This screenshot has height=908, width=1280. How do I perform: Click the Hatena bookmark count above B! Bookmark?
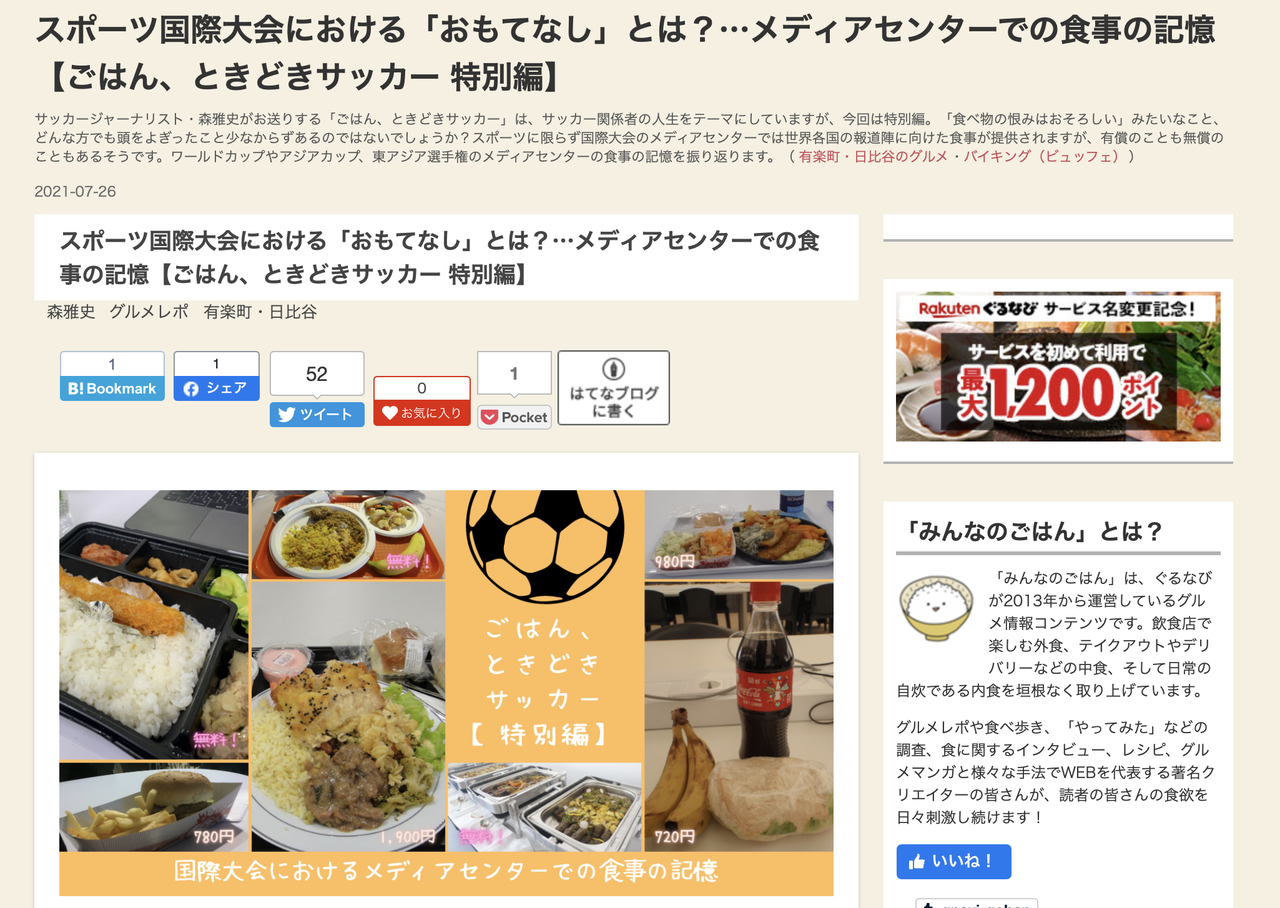(112, 364)
